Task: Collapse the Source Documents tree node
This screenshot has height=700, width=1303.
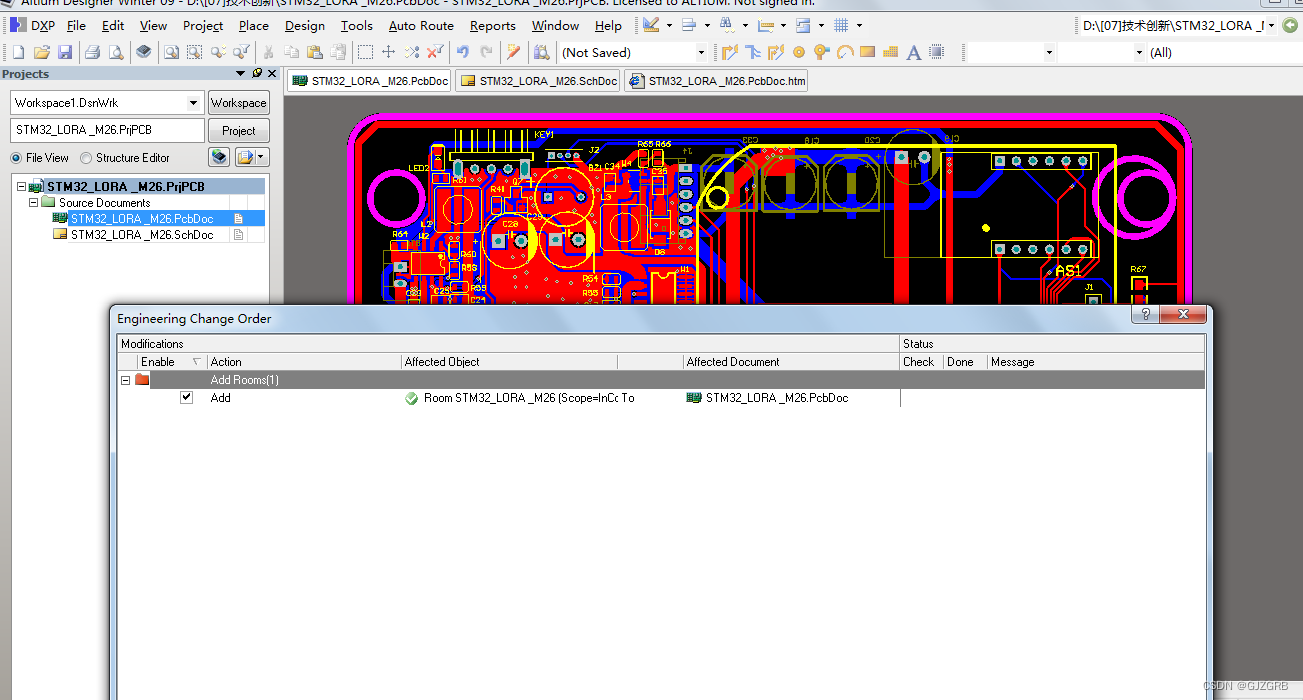Action: (34, 201)
